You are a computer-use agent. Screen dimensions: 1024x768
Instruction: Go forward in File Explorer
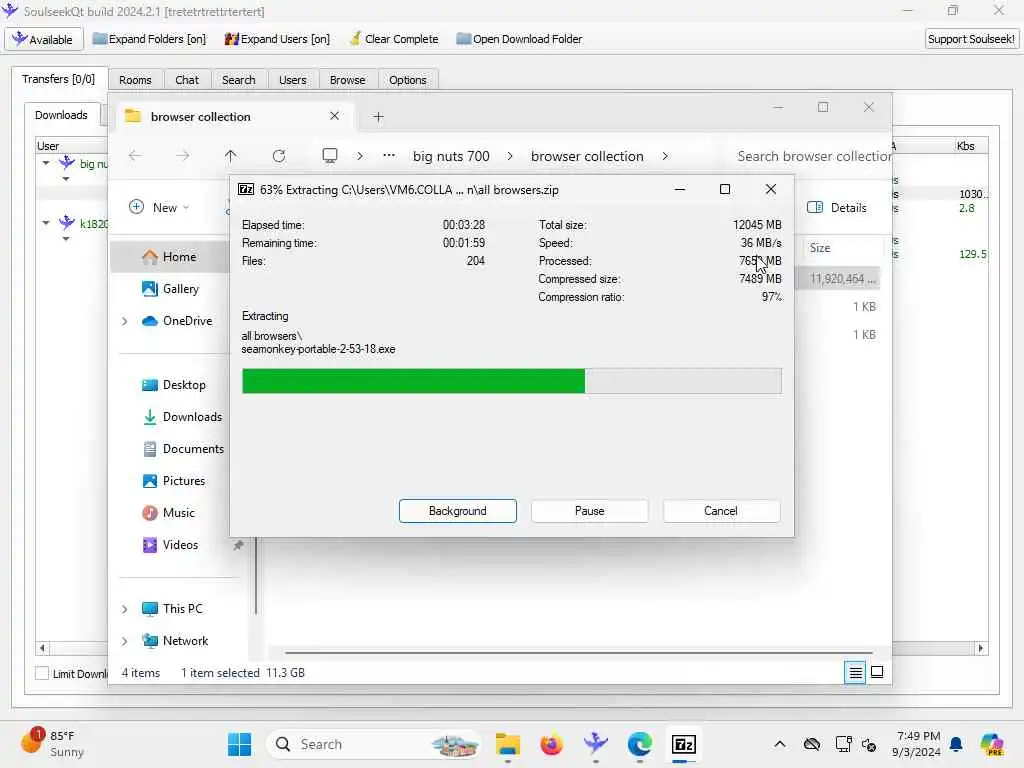(183, 156)
